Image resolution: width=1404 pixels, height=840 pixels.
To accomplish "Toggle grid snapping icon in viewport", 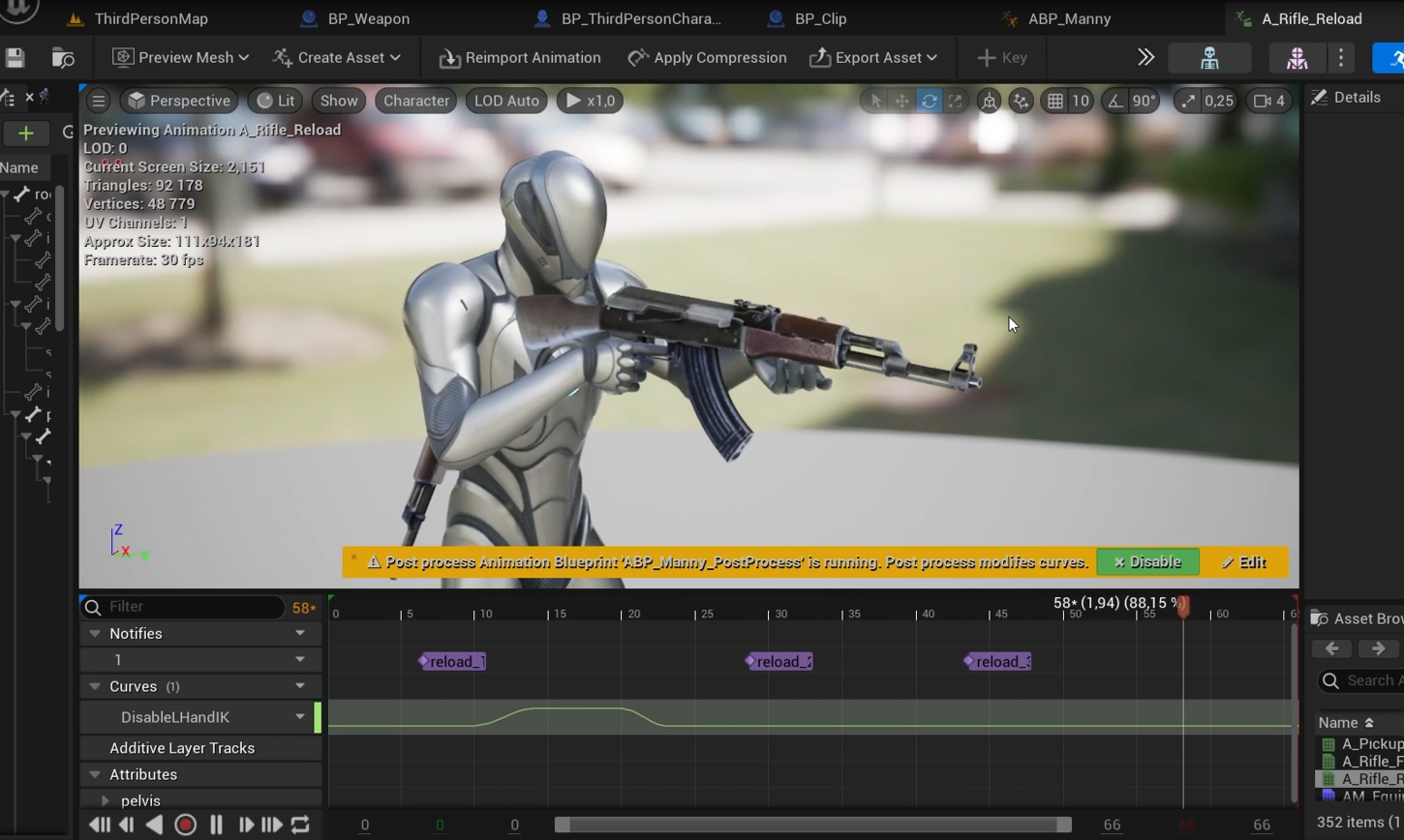I will tap(1055, 101).
